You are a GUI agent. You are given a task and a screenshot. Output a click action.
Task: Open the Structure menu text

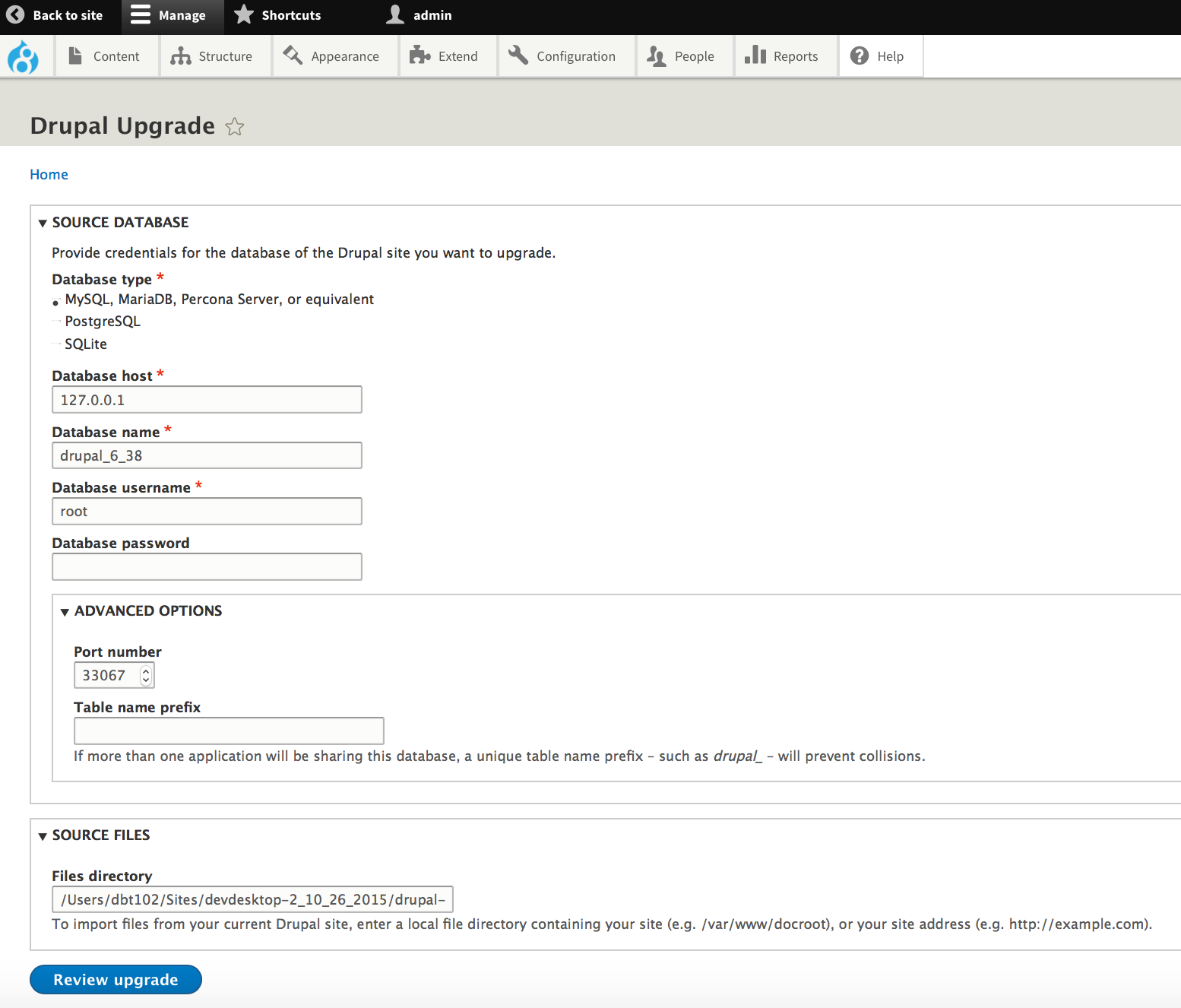pos(225,56)
